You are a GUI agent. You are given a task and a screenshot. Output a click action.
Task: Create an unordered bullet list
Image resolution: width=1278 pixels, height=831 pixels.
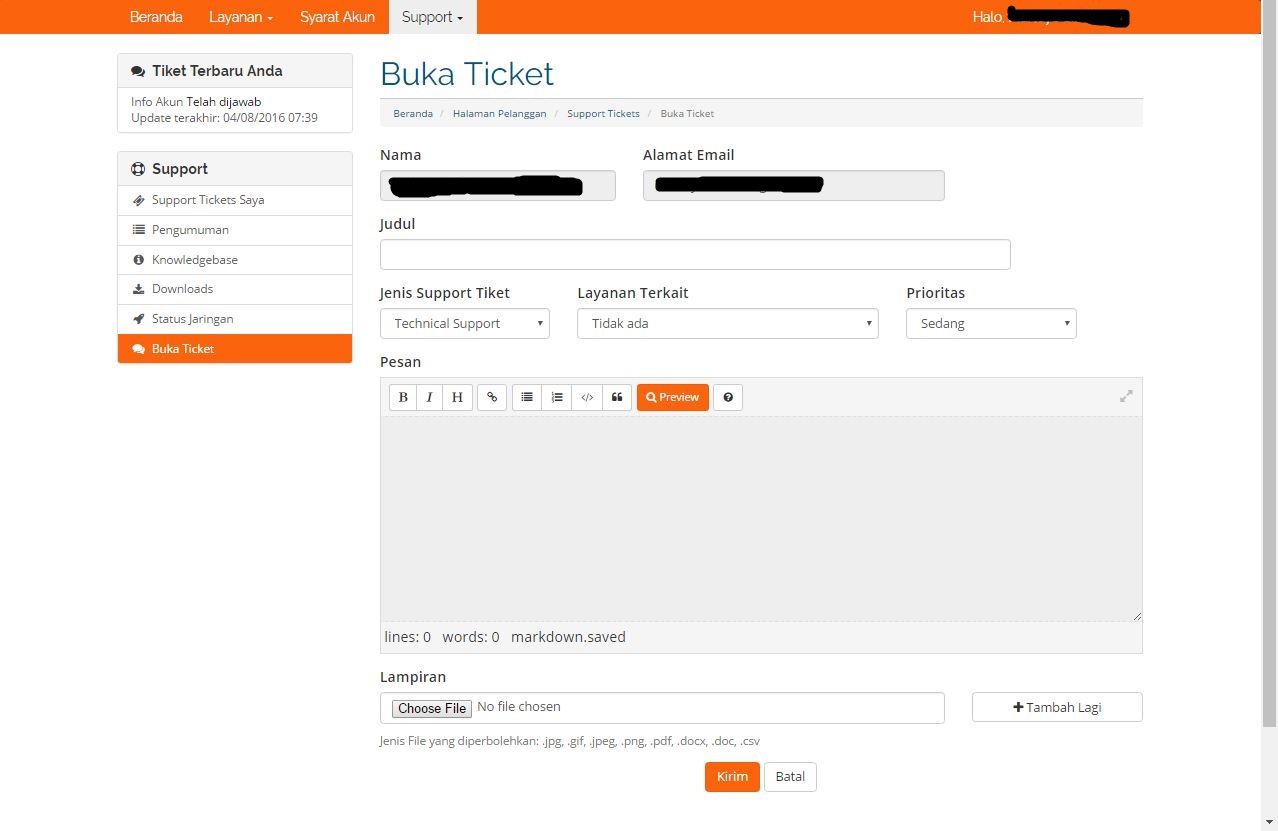527,397
